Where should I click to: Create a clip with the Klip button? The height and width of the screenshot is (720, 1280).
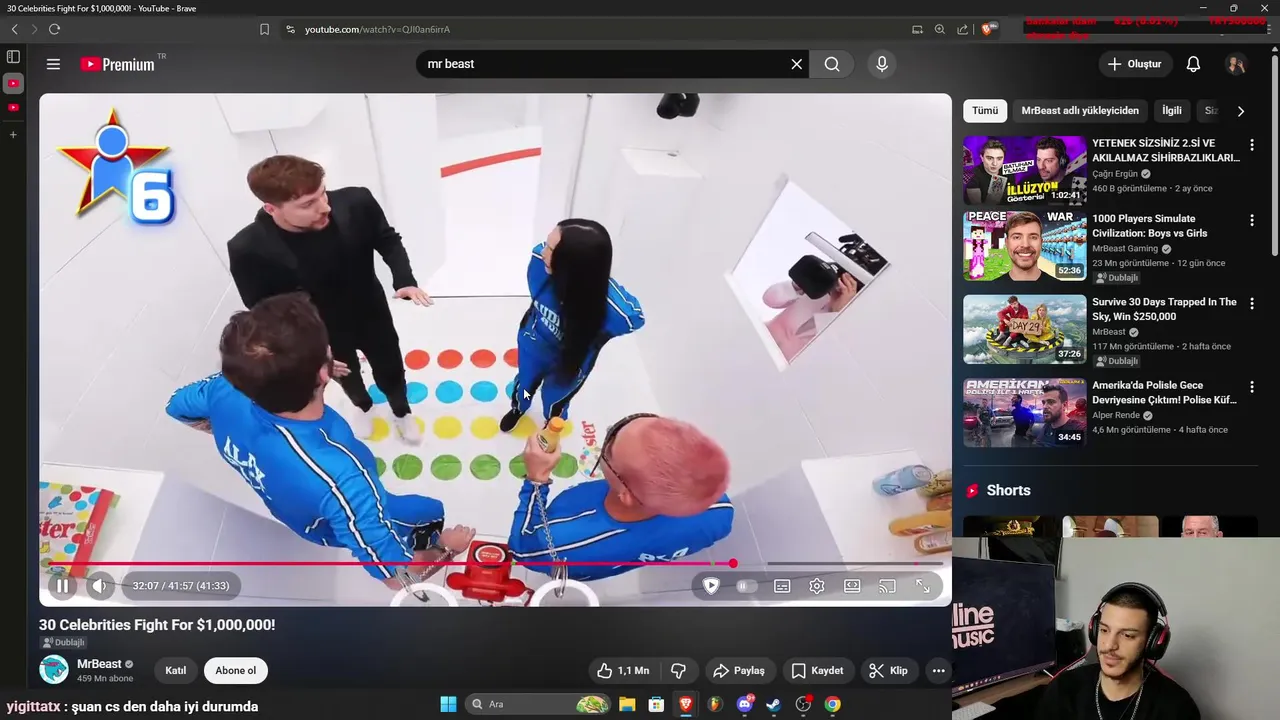coord(888,671)
